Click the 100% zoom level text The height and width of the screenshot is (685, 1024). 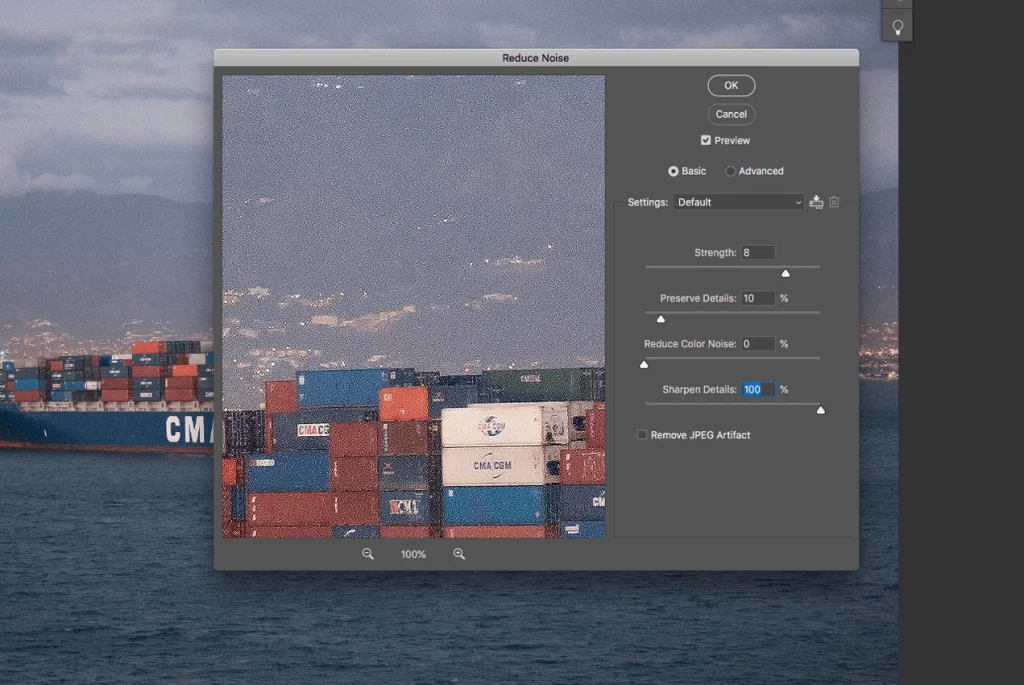tap(413, 554)
